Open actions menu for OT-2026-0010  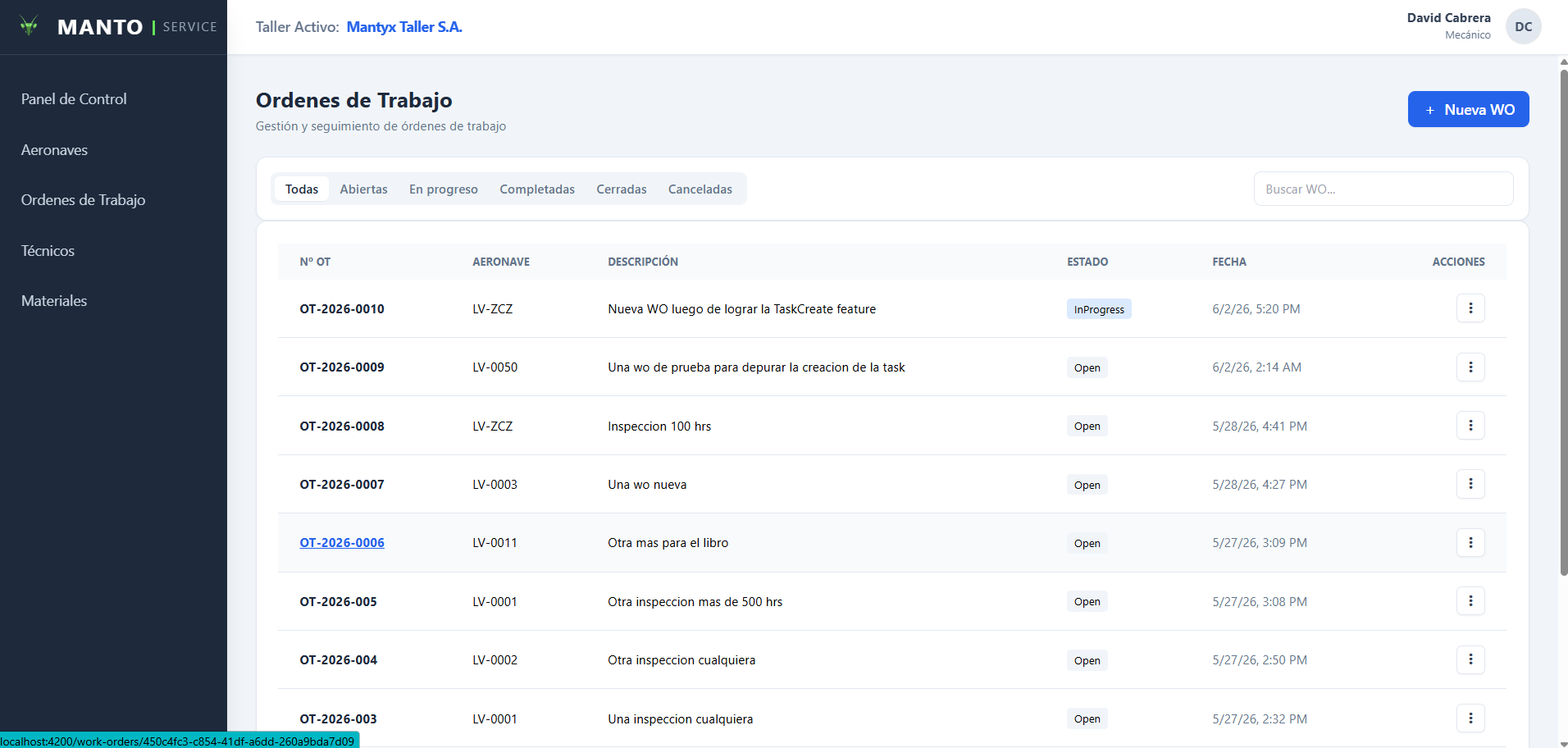(x=1470, y=308)
